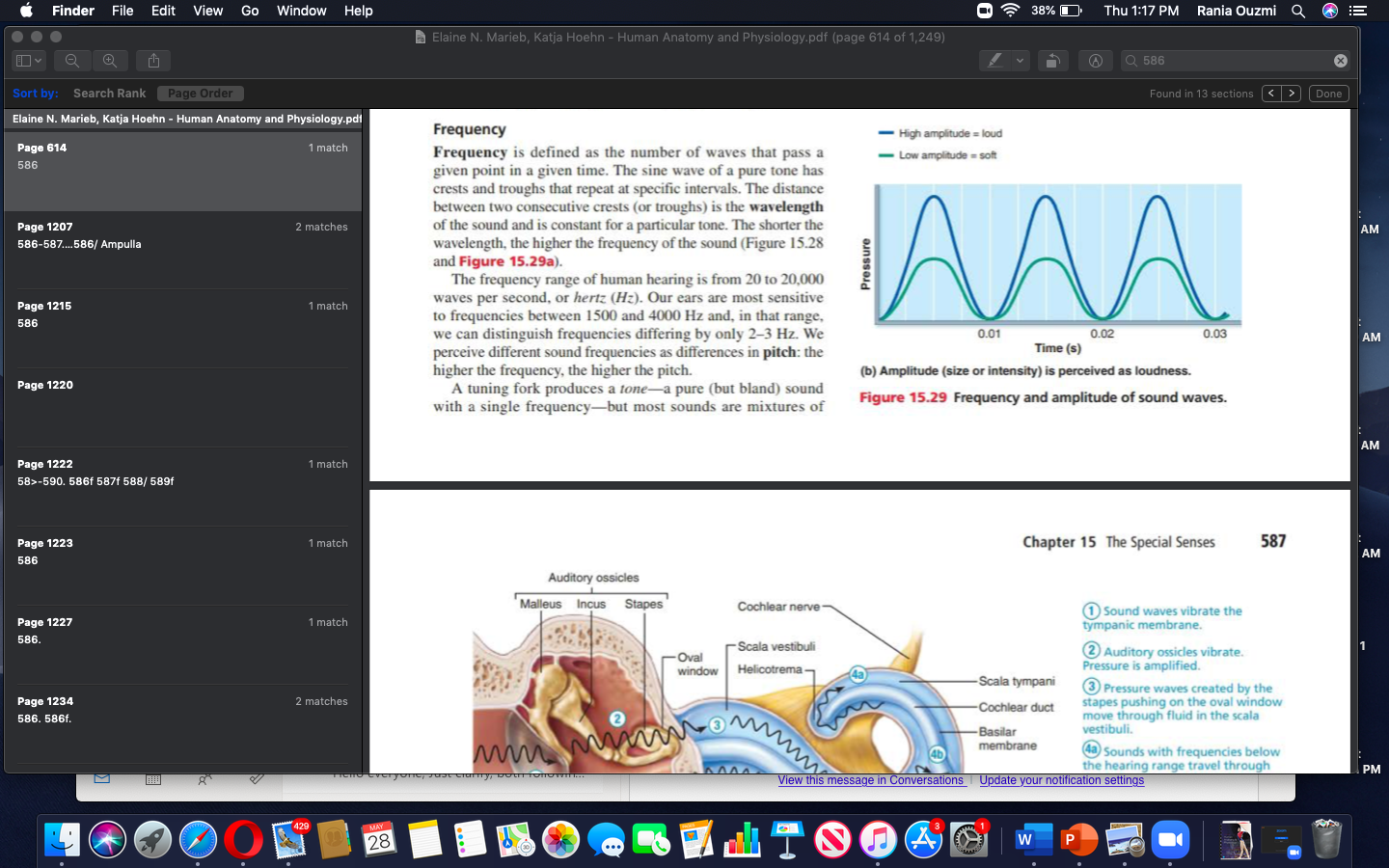The width and height of the screenshot is (1389, 868).
Task: Open the Share button in Preview toolbar
Action: click(x=153, y=61)
